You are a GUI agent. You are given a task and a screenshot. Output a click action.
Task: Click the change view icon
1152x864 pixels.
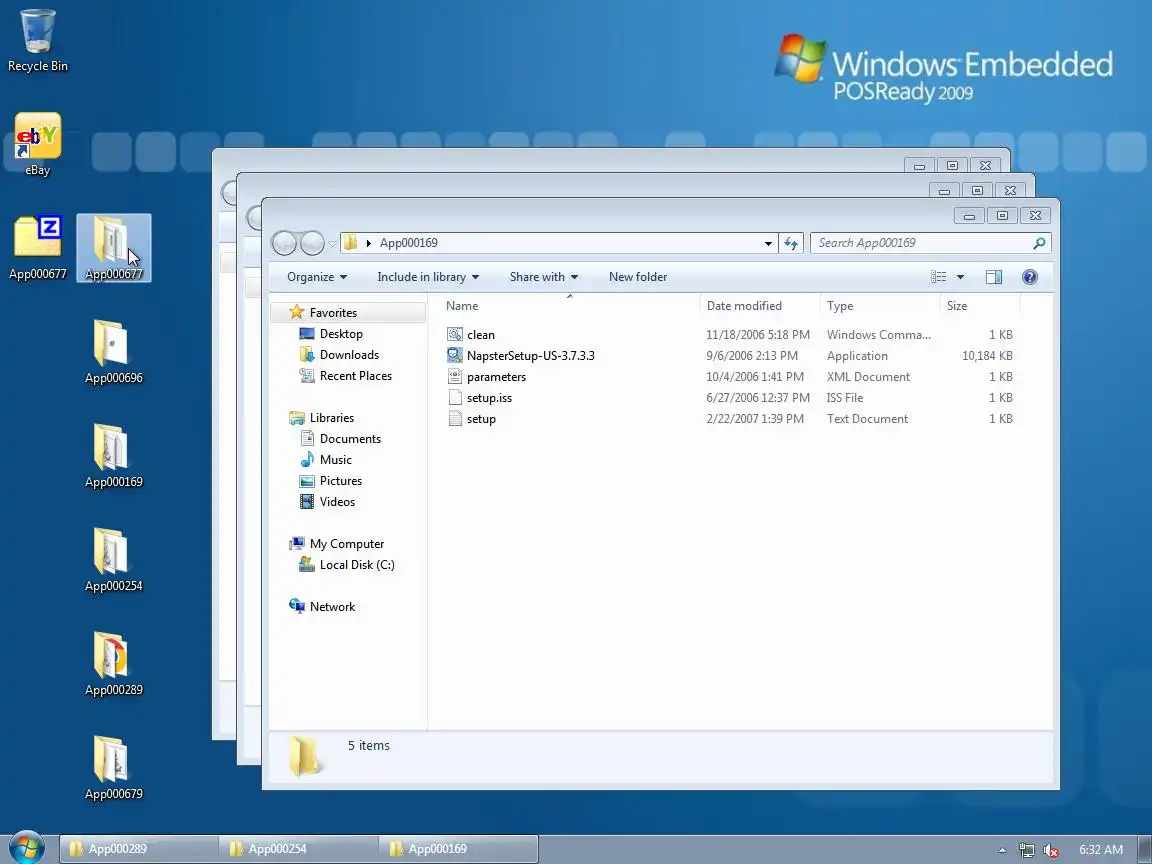click(938, 277)
